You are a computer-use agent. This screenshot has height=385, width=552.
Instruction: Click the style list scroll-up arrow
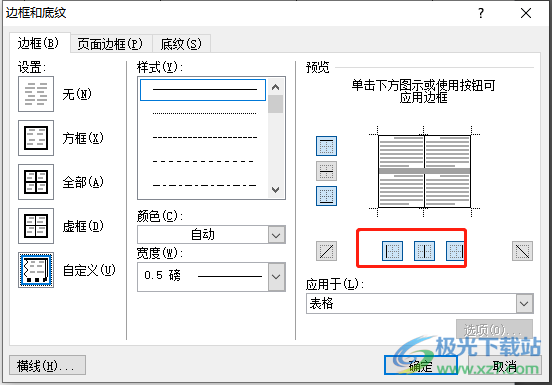pyautogui.click(x=276, y=87)
